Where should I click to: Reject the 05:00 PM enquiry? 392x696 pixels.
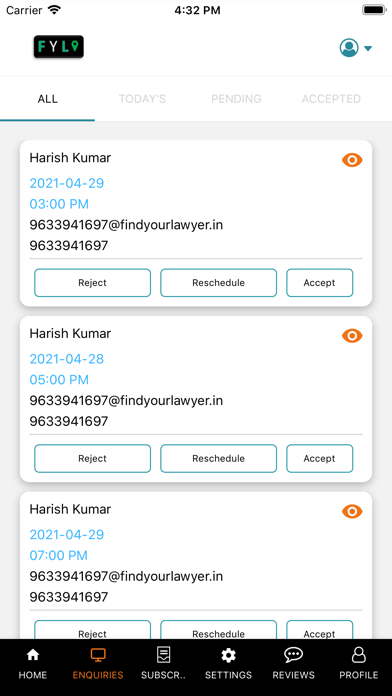point(92,459)
